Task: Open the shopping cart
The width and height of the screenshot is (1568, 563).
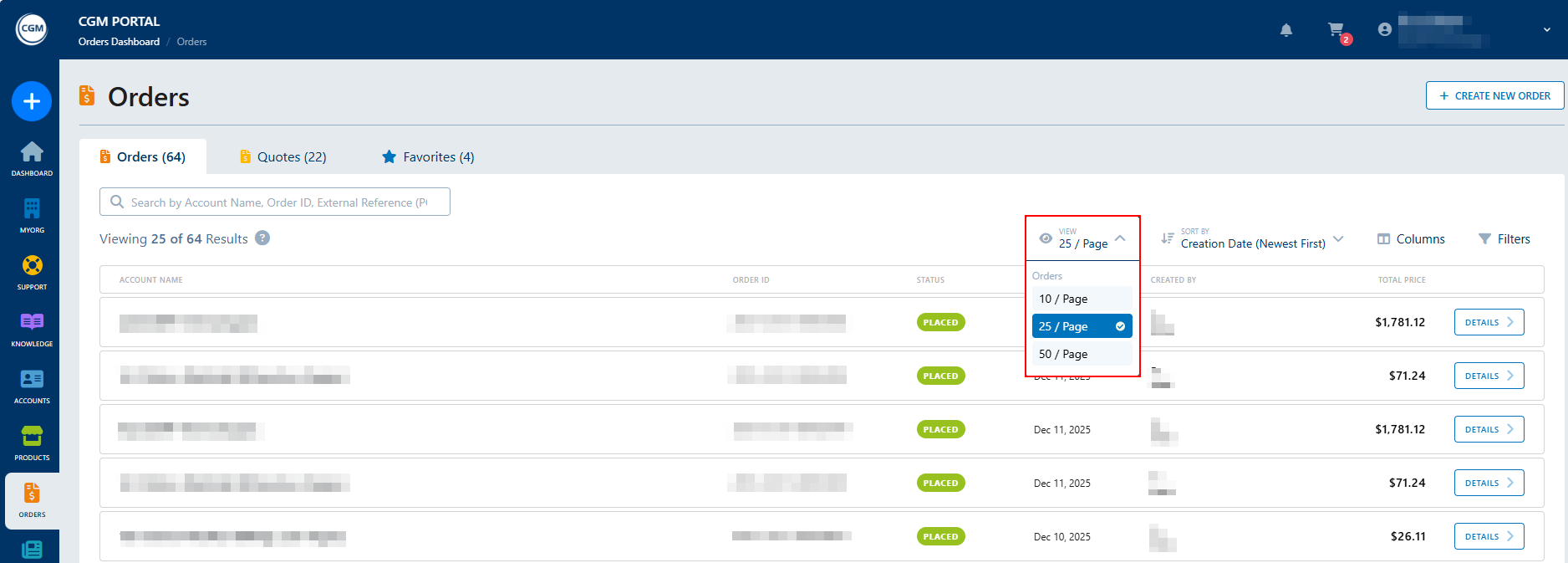Action: tap(1336, 30)
